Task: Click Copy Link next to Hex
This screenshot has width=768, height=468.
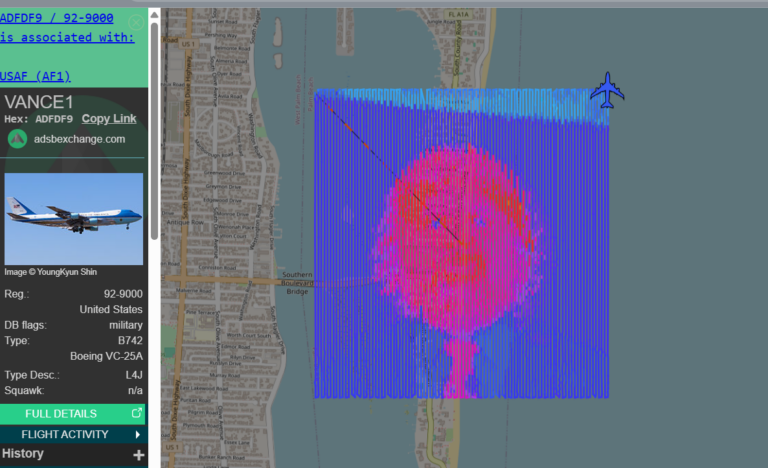Action: click(x=109, y=119)
